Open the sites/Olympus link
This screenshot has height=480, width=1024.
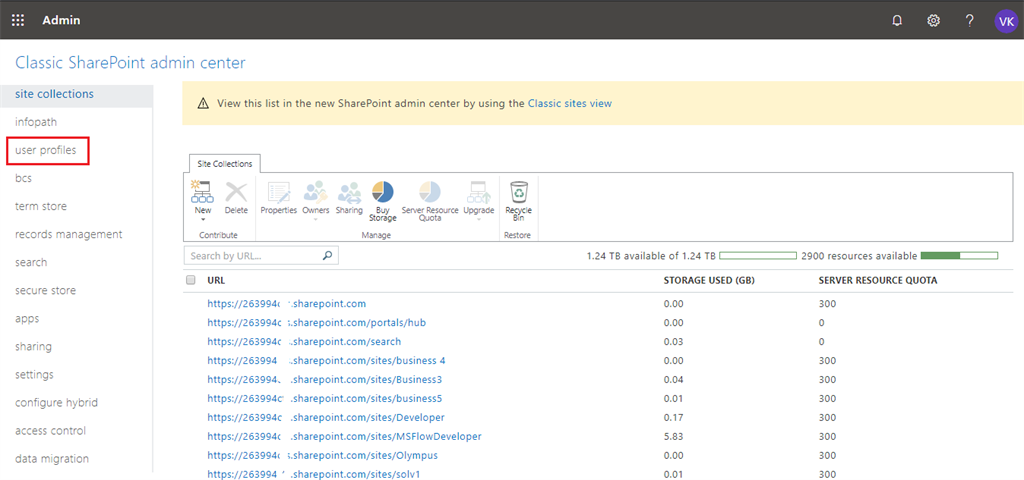tap(323, 455)
